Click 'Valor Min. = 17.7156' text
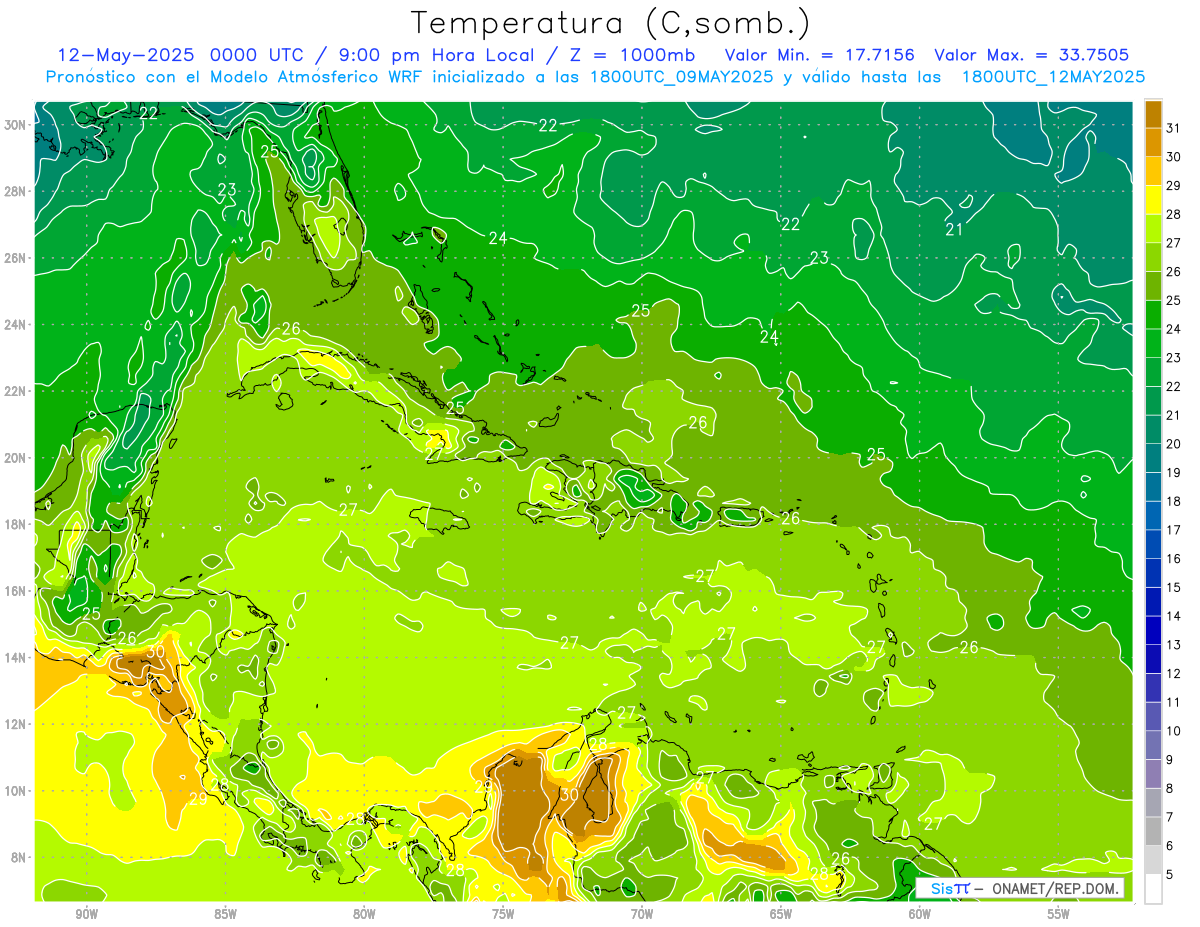This screenshot has width=1200, height=927. [820, 55]
